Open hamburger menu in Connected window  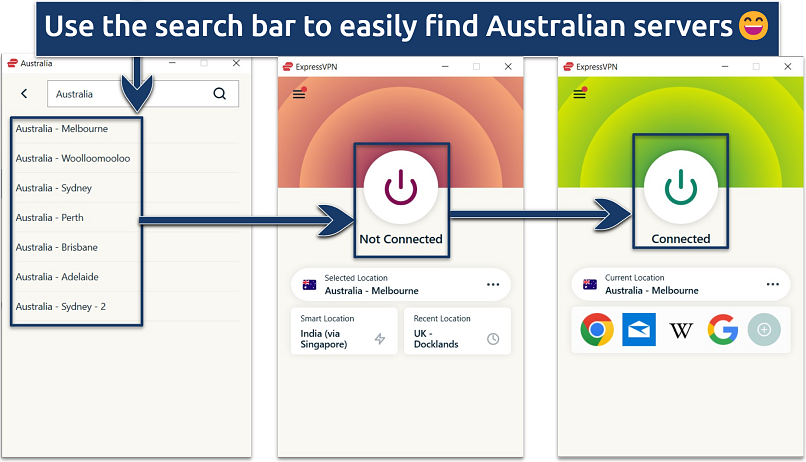(580, 94)
